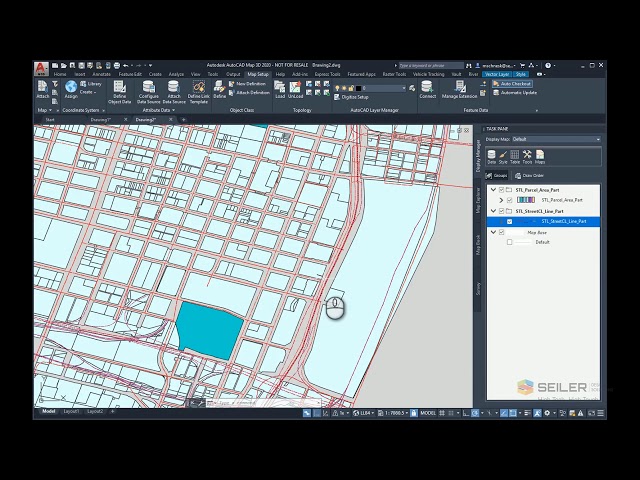The width and height of the screenshot is (640, 480).
Task: Open the LL84 coordinate system dropdown in status bar
Action: coord(364,413)
